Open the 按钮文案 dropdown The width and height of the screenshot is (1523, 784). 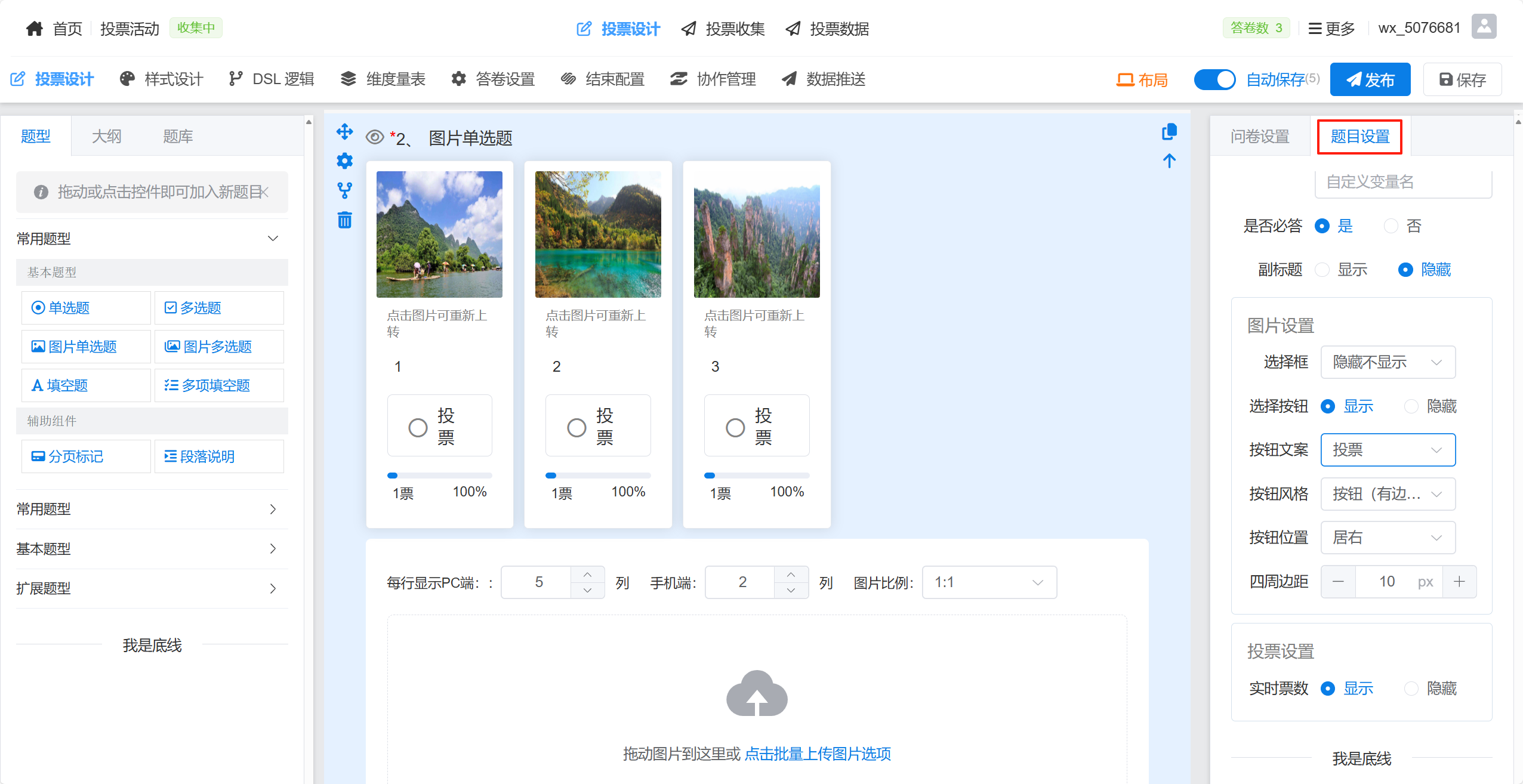(1388, 450)
